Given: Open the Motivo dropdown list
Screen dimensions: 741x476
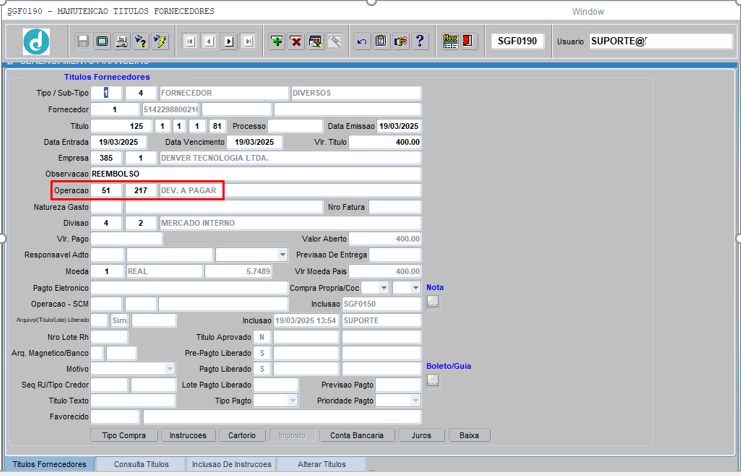Looking at the screenshot, I should [169, 369].
